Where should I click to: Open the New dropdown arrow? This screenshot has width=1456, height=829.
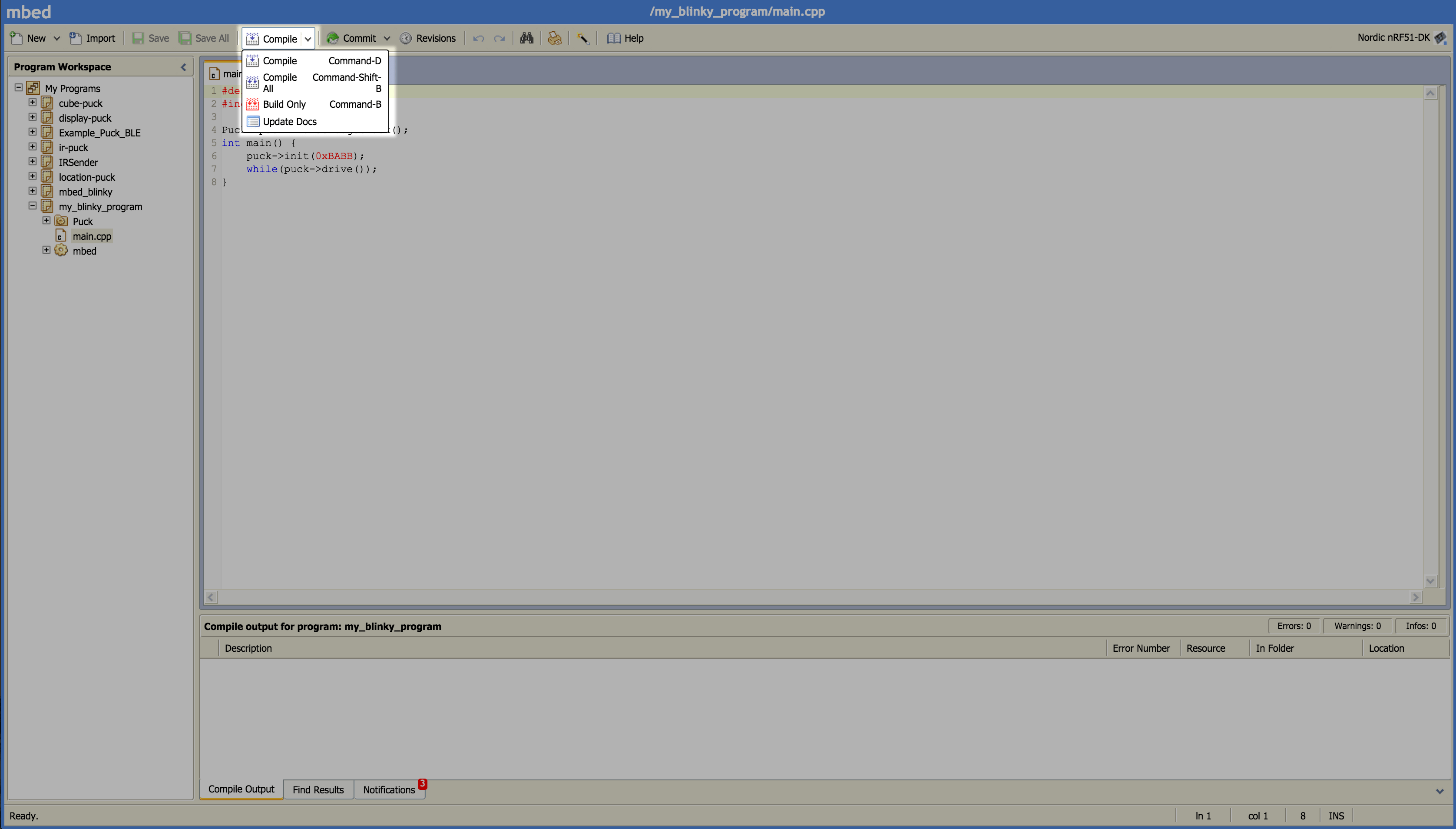click(x=56, y=38)
